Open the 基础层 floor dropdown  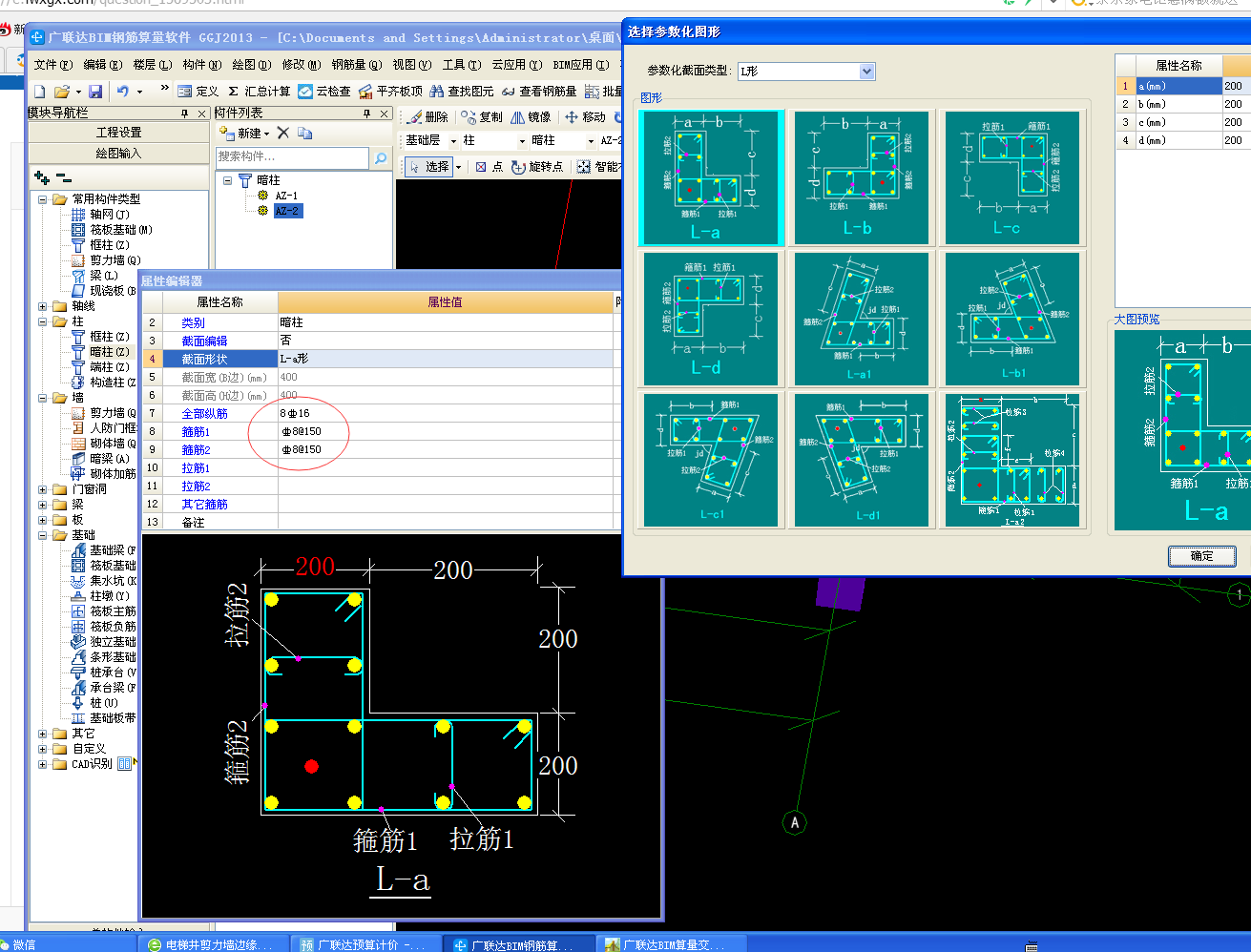pyautogui.click(x=452, y=140)
